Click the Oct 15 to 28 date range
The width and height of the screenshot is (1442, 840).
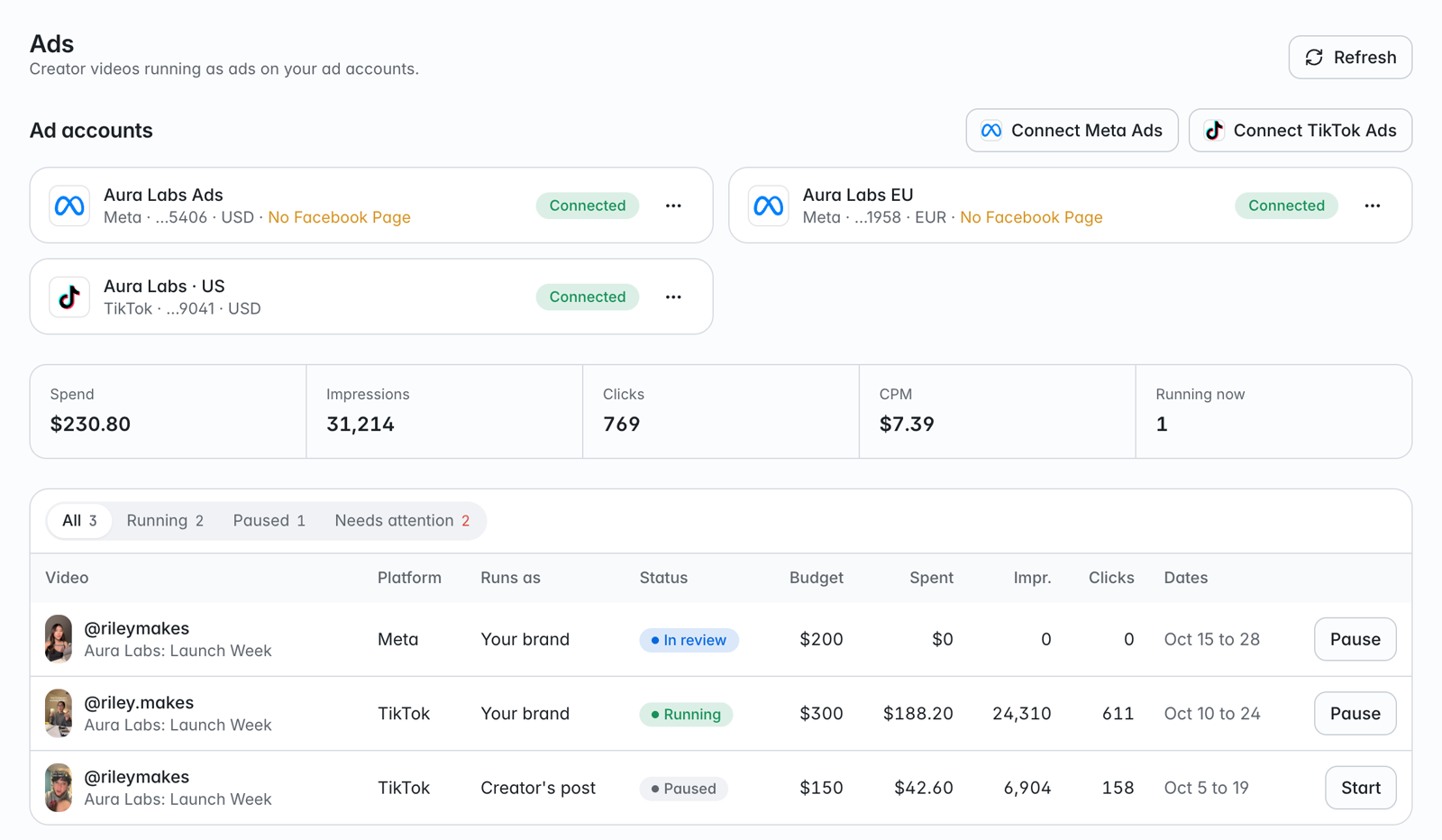point(1212,639)
